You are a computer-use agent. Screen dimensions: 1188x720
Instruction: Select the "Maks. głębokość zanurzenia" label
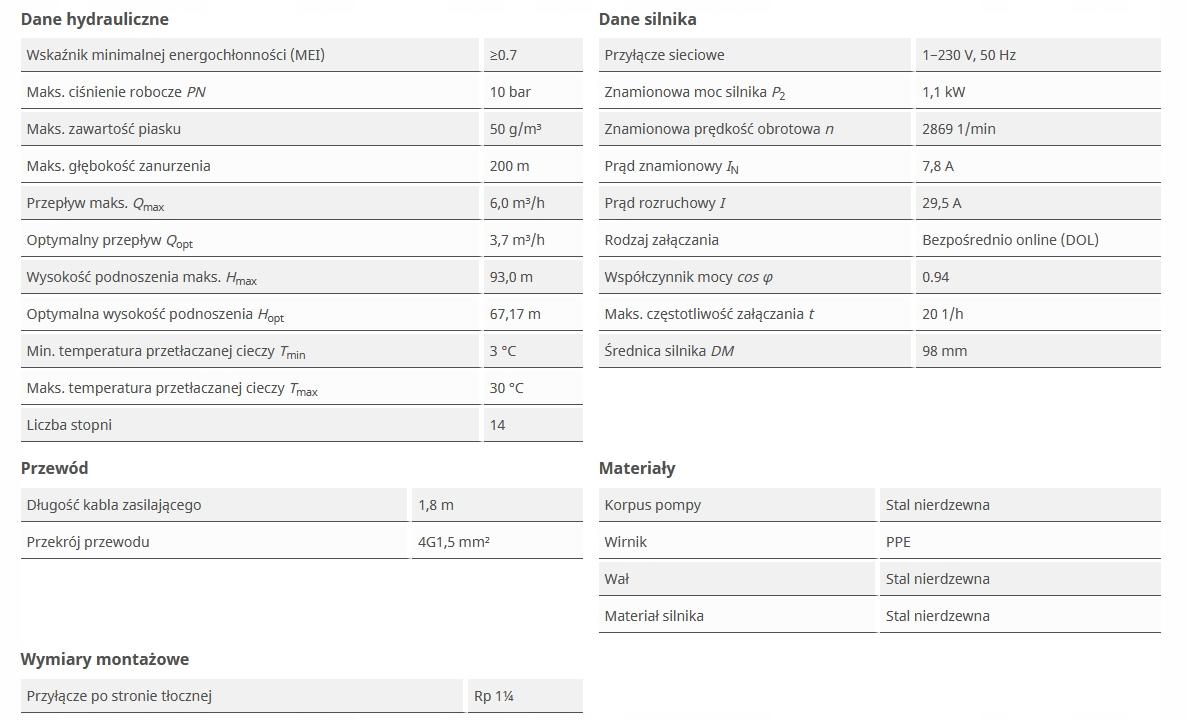coord(119,166)
